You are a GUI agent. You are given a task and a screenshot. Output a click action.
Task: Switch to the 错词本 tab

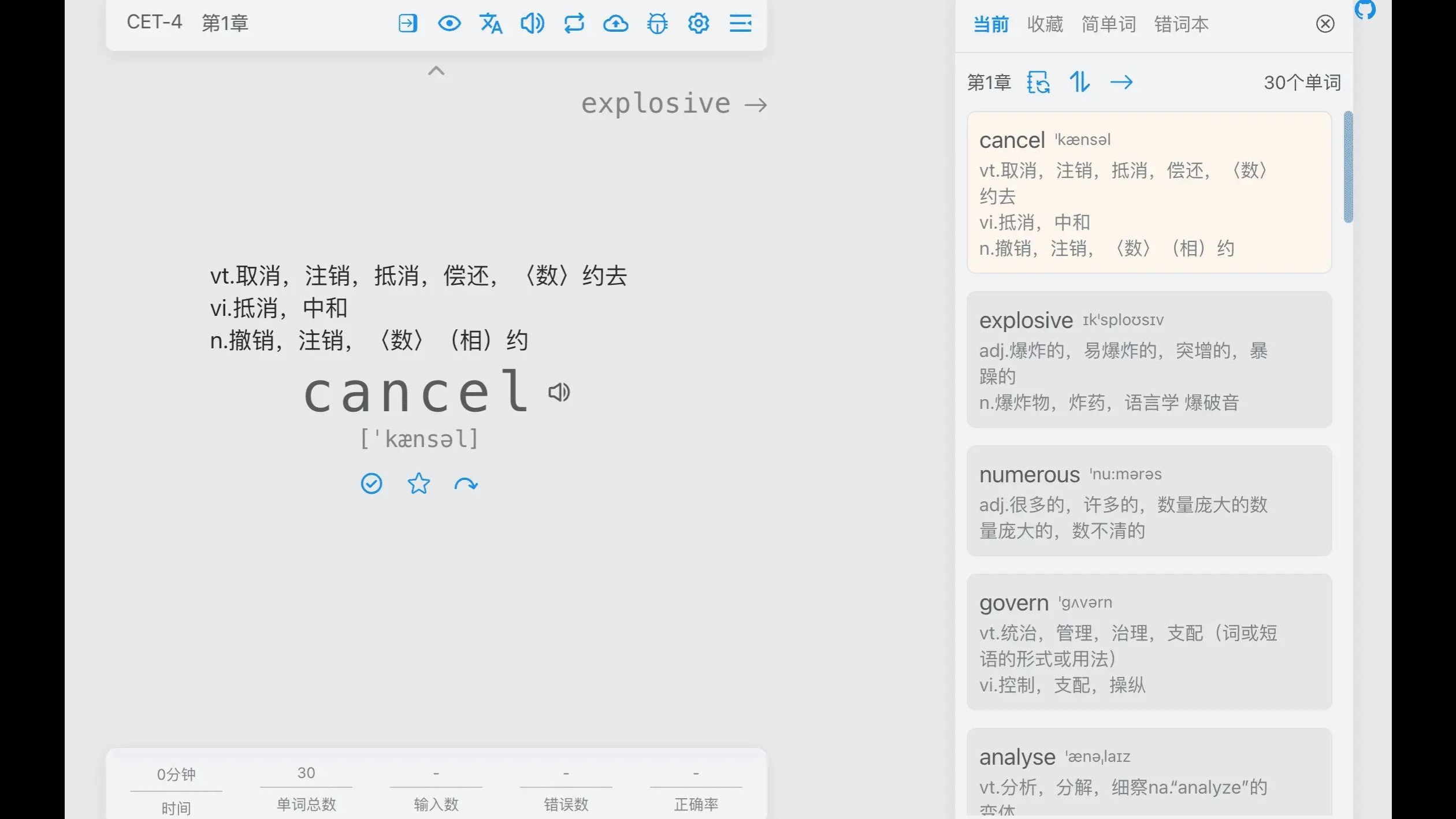(x=1181, y=24)
